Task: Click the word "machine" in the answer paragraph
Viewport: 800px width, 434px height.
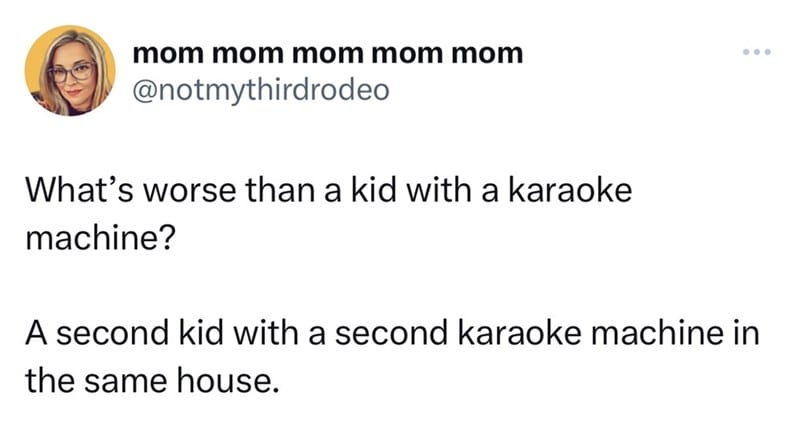Action: pos(657,333)
